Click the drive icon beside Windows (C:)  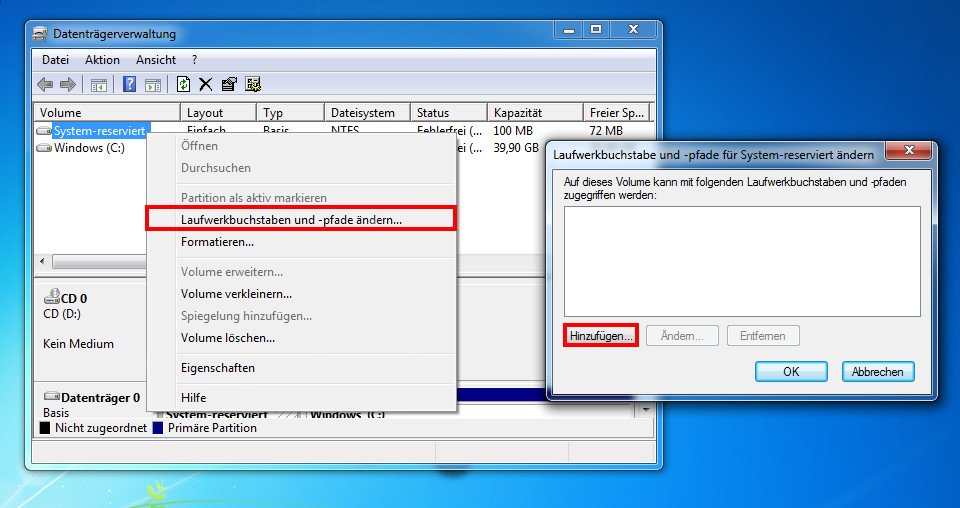tap(43, 148)
